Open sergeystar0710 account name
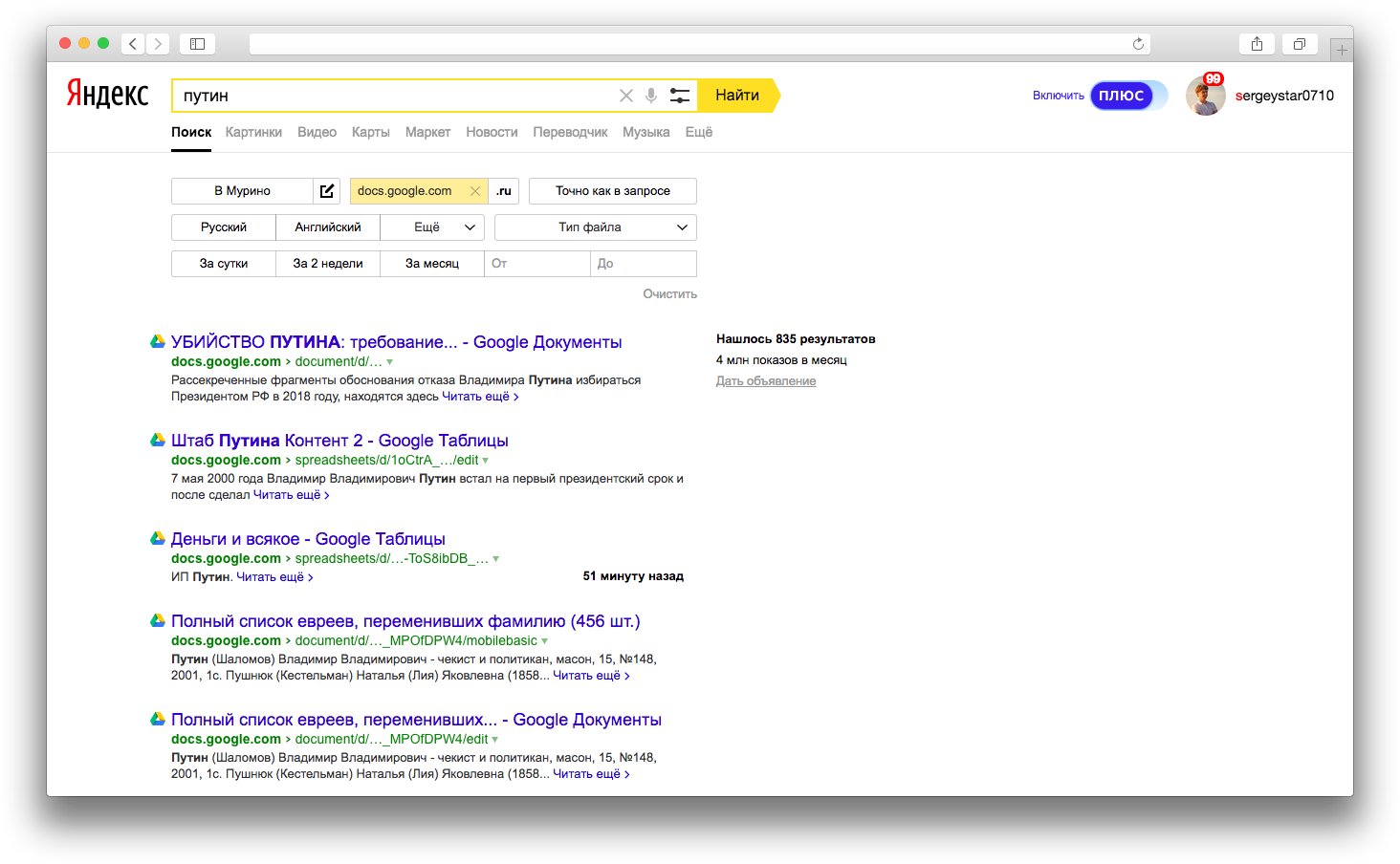This screenshot has width=1400, height=864. pyautogui.click(x=1284, y=96)
